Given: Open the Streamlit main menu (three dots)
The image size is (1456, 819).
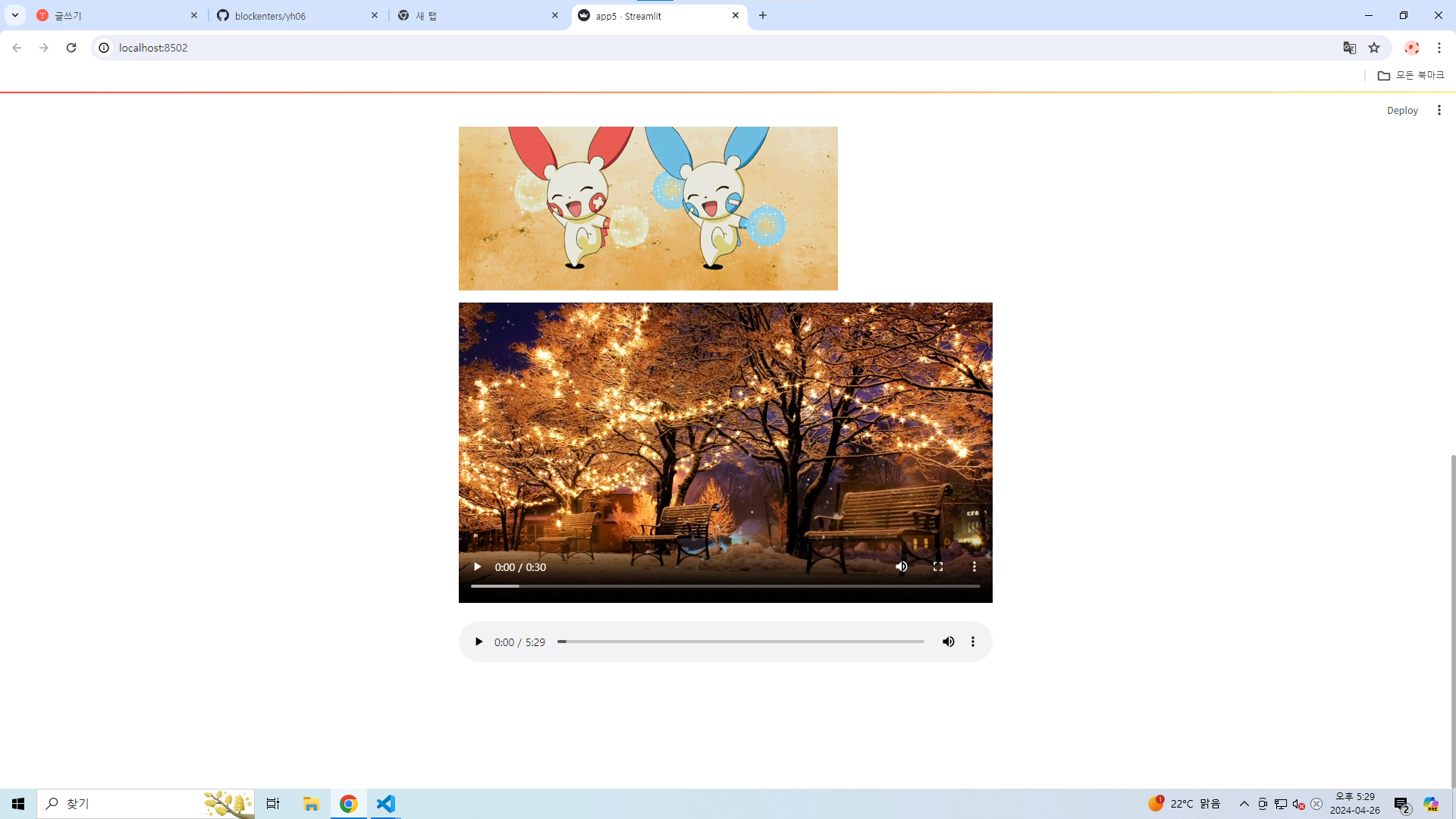Looking at the screenshot, I should pyautogui.click(x=1439, y=110).
